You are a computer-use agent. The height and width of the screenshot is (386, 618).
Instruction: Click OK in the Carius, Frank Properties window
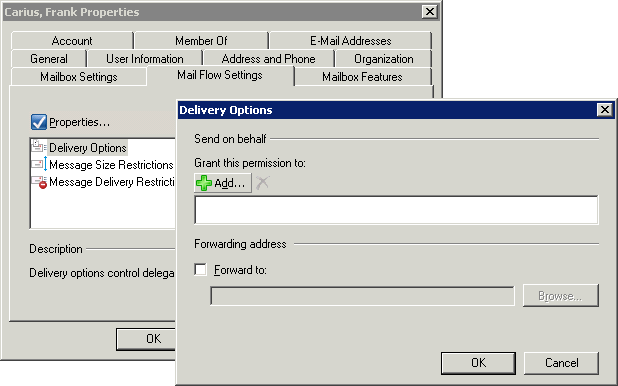[x=147, y=339]
